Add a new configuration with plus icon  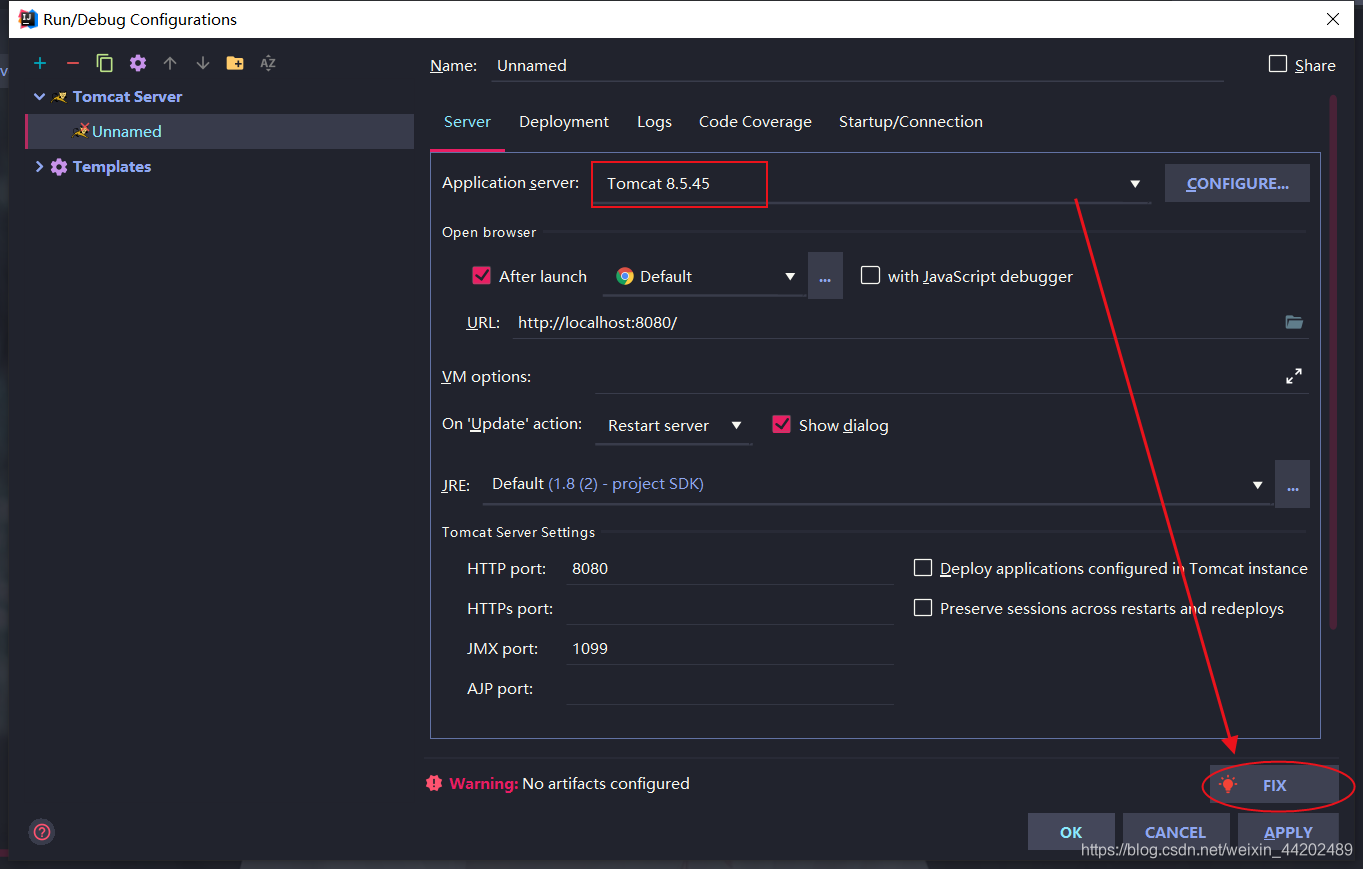coord(40,63)
